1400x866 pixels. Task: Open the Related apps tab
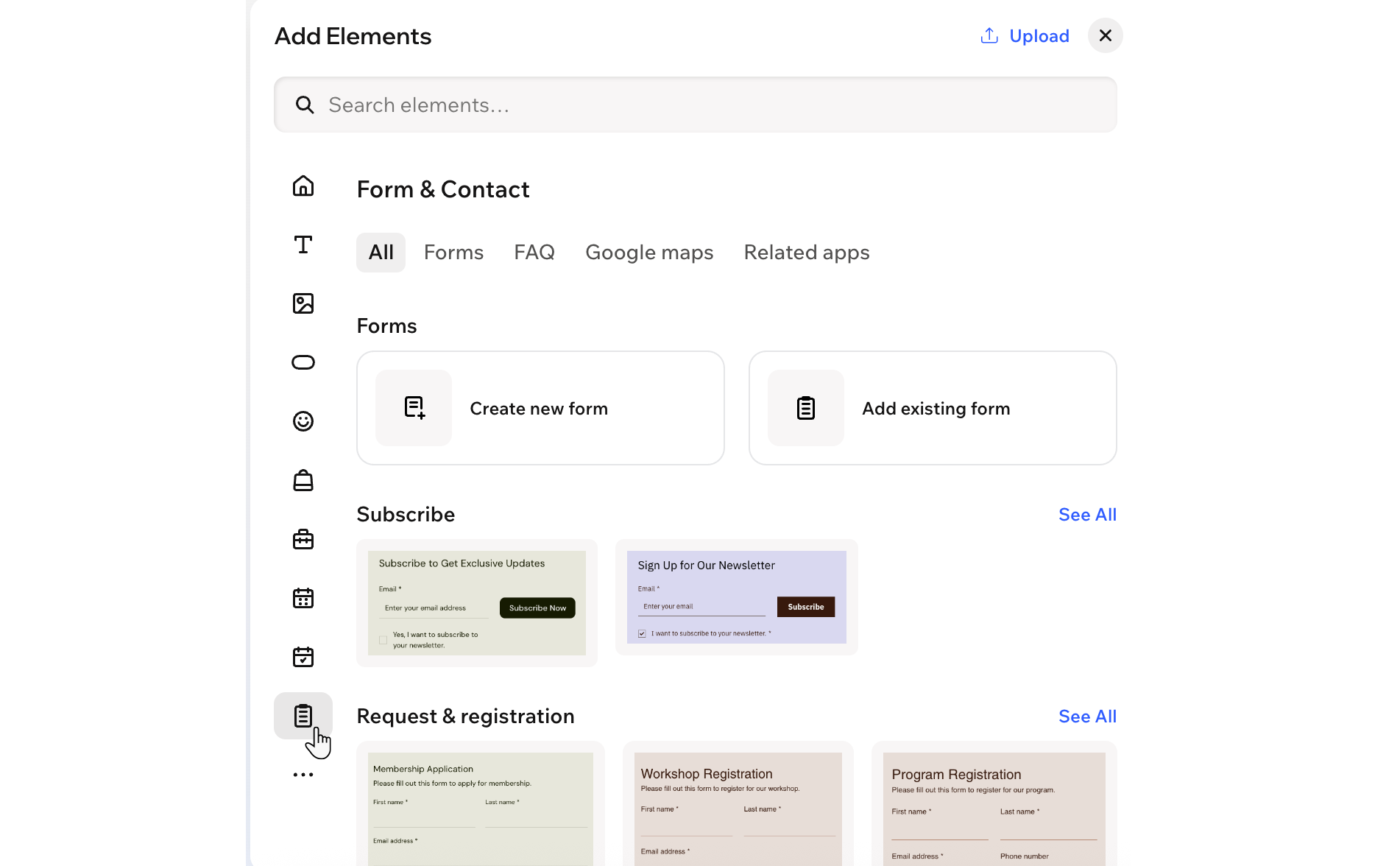coord(807,253)
